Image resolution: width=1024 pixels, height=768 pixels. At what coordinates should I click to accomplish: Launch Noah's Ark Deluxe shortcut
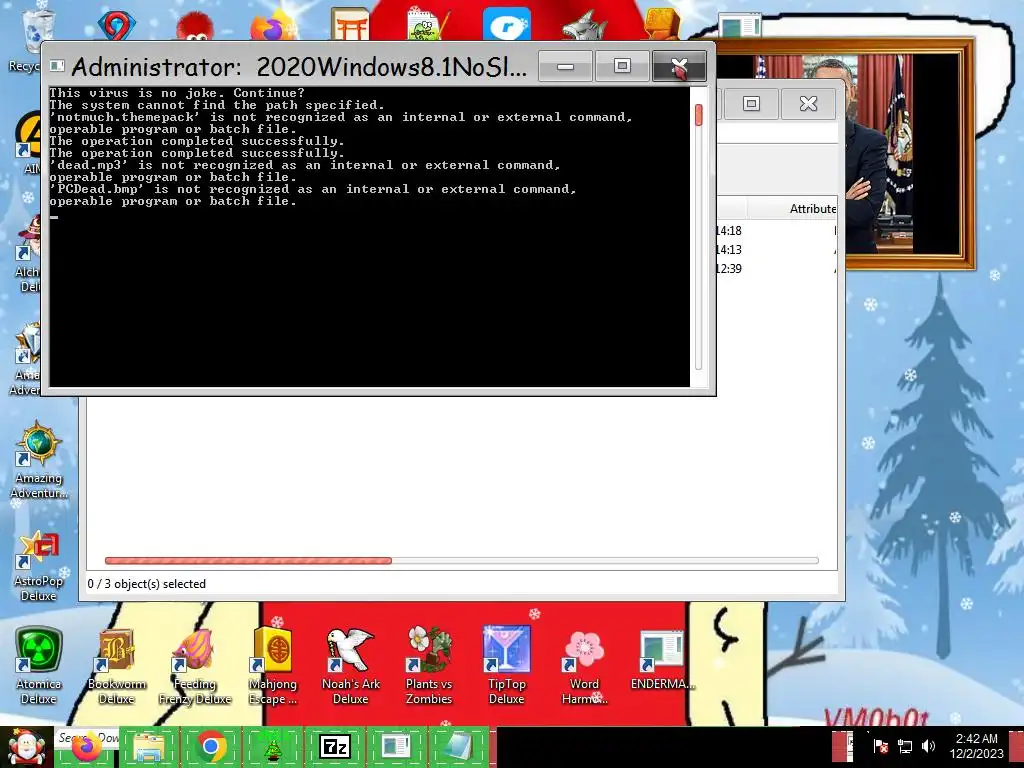tap(351, 666)
